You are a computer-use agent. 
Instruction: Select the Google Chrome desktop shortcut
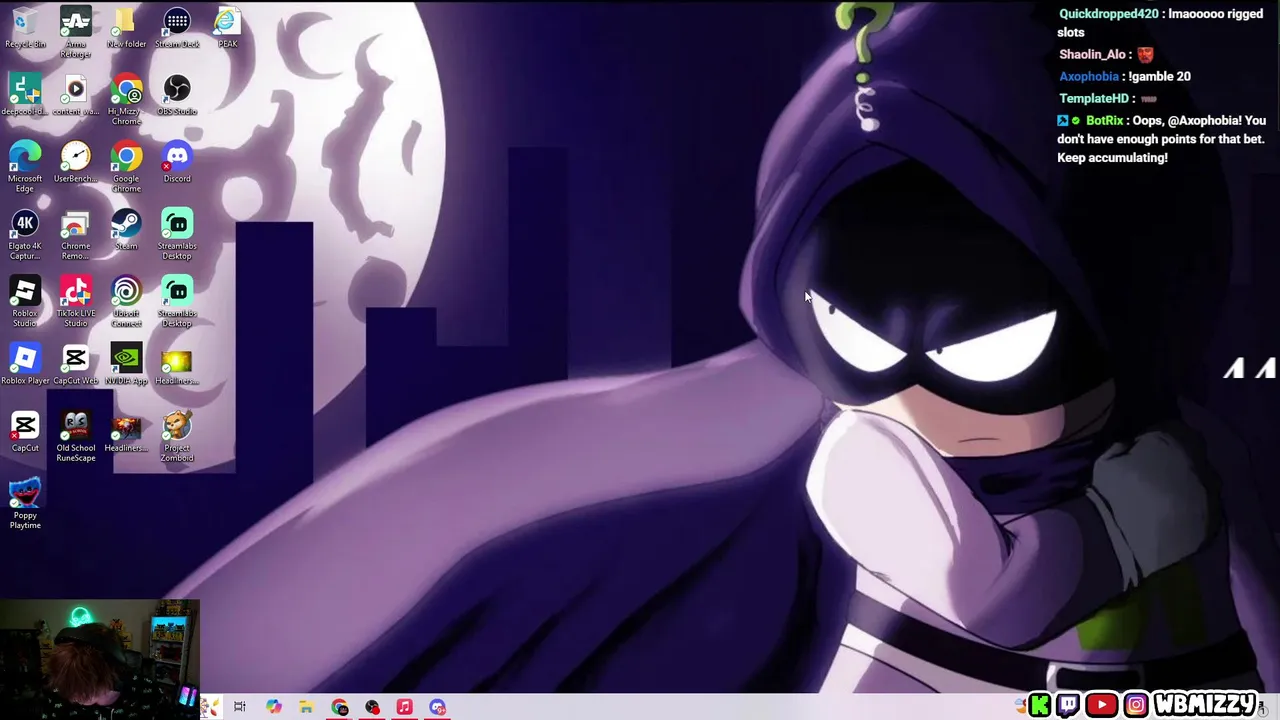click(x=126, y=167)
